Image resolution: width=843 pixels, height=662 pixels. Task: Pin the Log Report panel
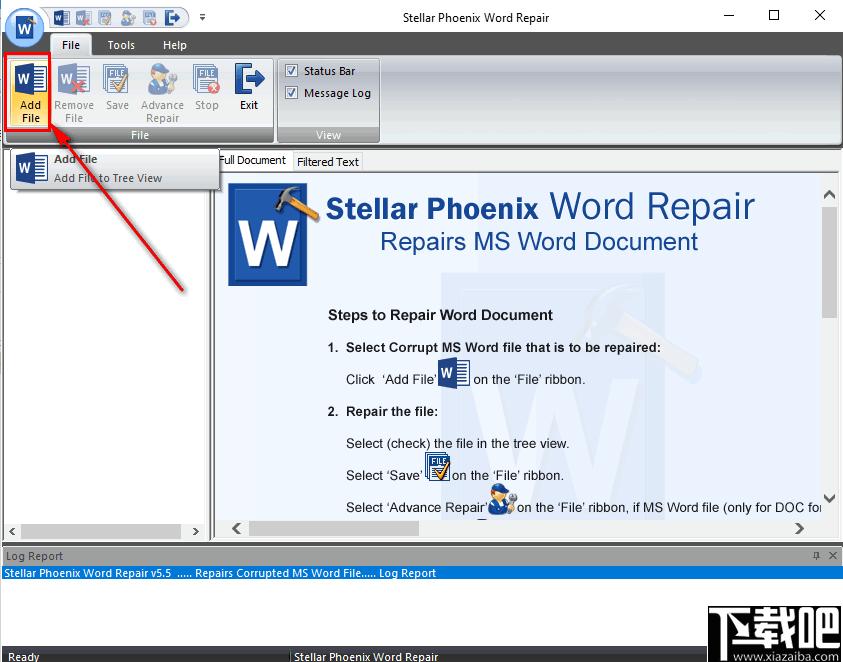tap(816, 556)
